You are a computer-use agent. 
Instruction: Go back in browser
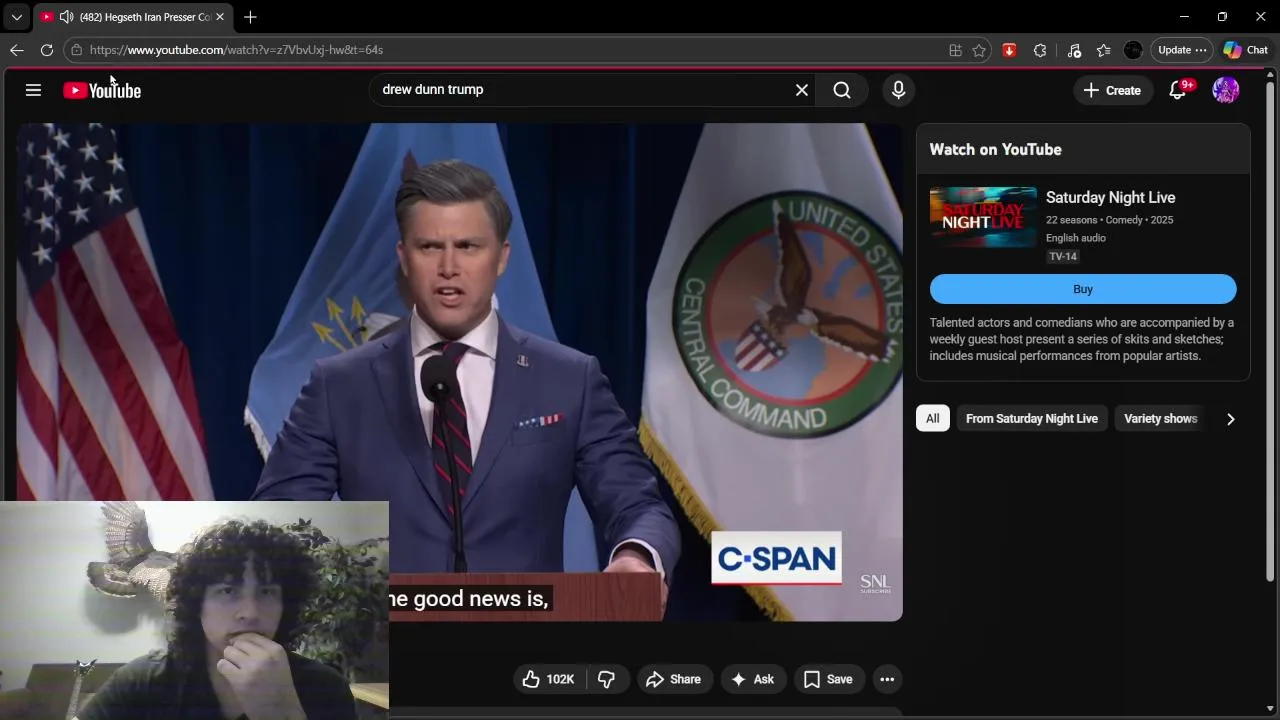[17, 50]
